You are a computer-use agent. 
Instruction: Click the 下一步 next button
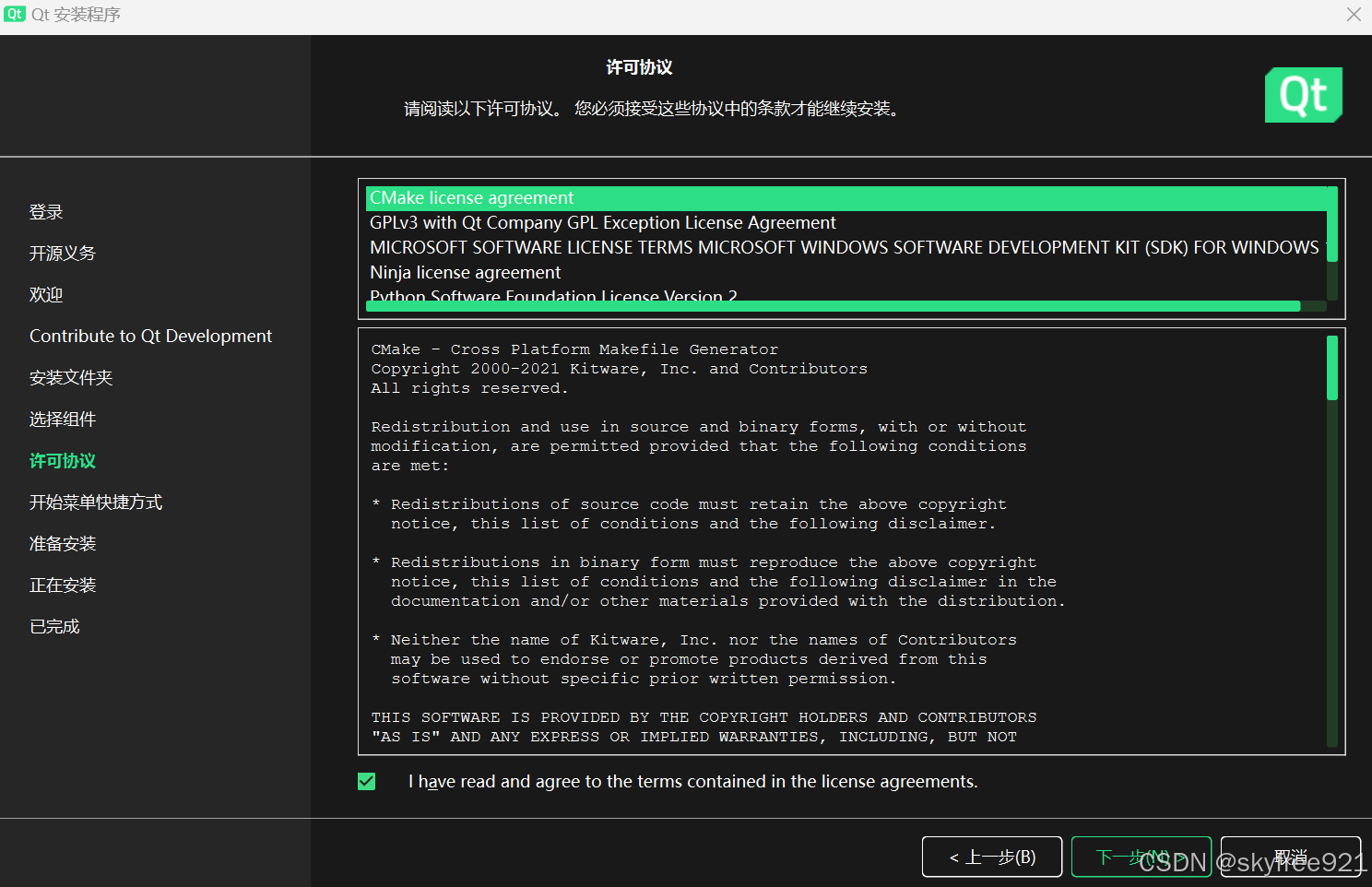(x=1141, y=857)
